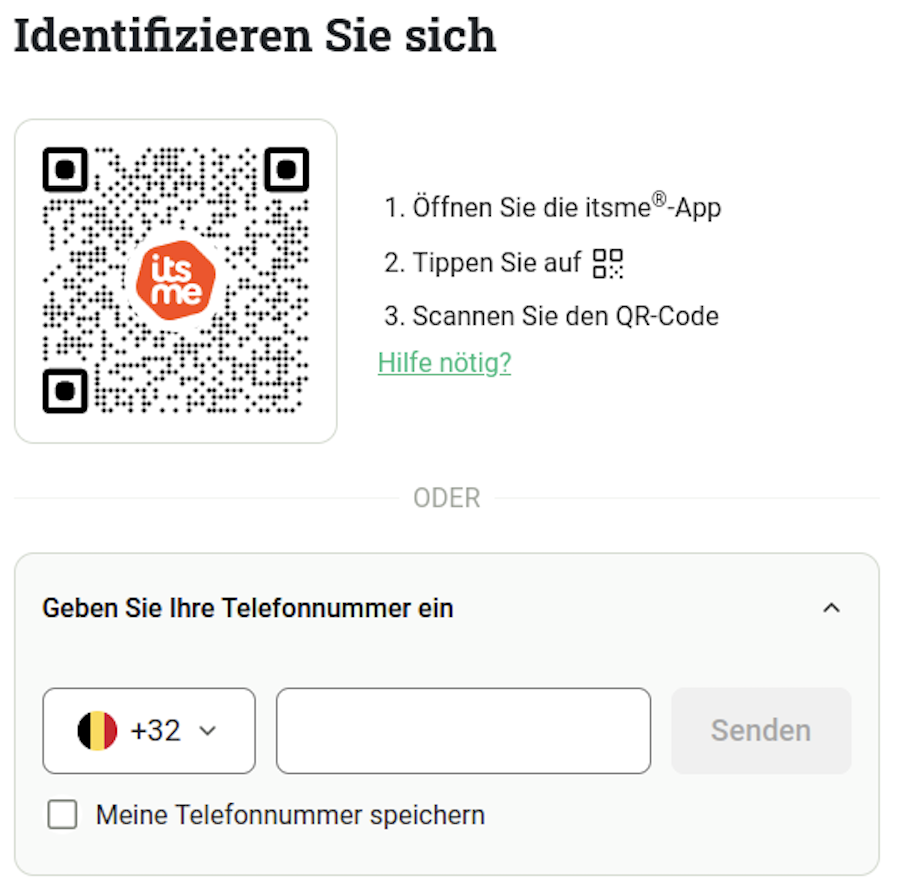Image resolution: width=898 pixels, height=890 pixels.
Task: Click the ODER divider label
Action: pos(447,498)
